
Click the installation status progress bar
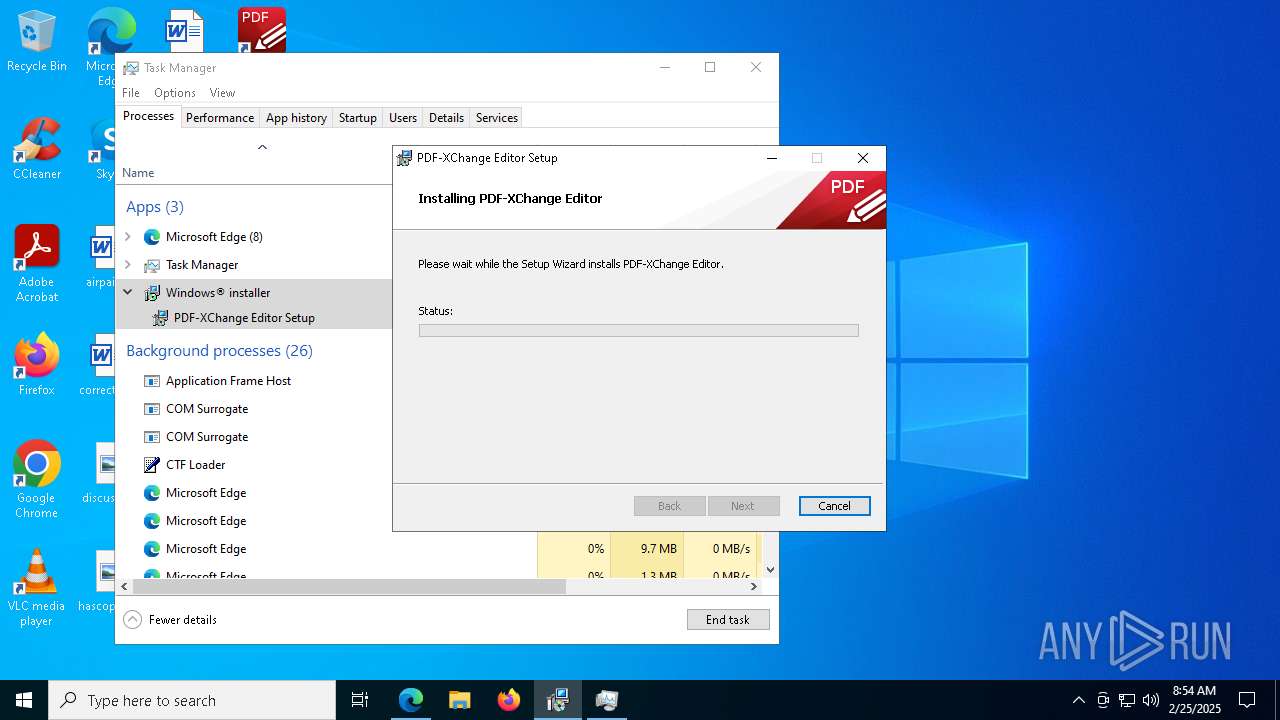pyautogui.click(x=638, y=331)
